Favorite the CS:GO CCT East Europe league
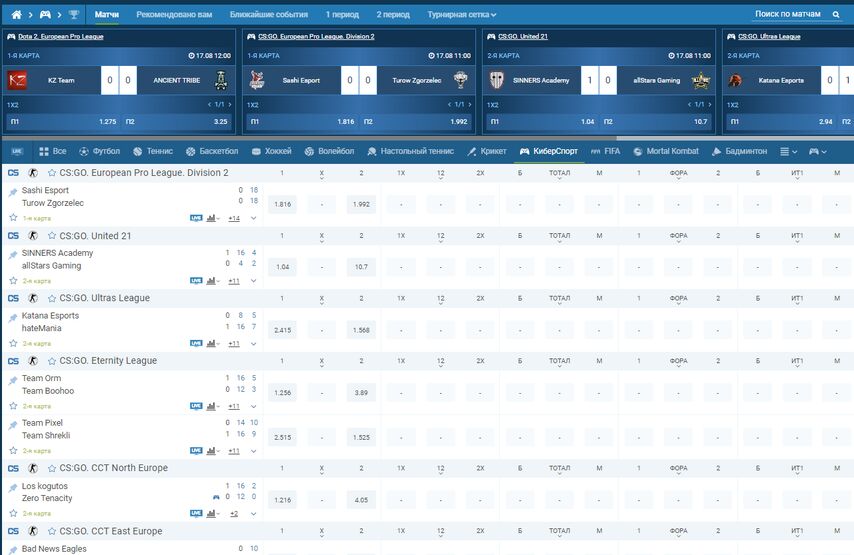 [x=52, y=531]
